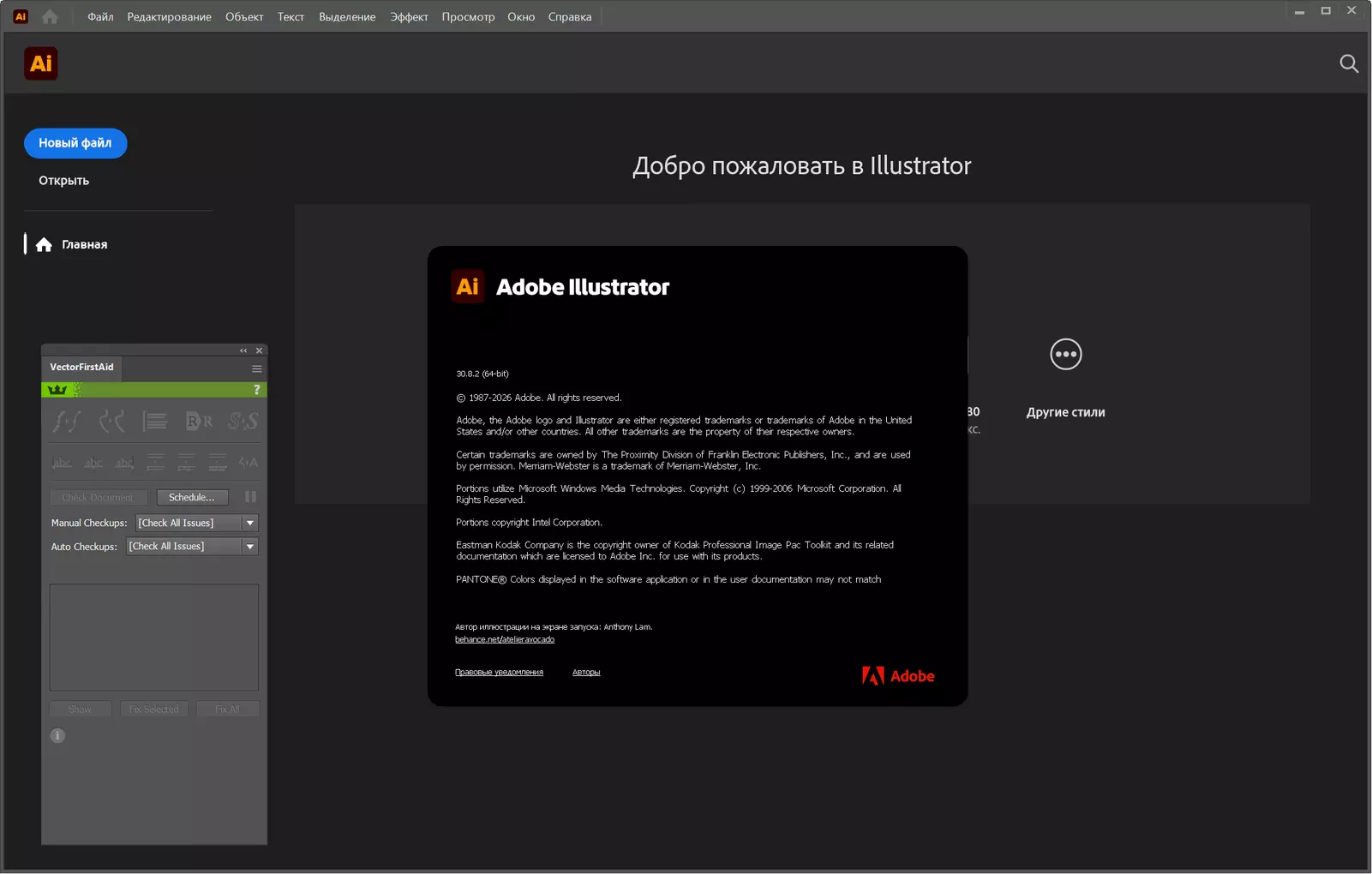Screen dimensions: 1372x874
Task: Click the f-to-f curve icon in VectorFirstAid
Action: click(x=66, y=421)
